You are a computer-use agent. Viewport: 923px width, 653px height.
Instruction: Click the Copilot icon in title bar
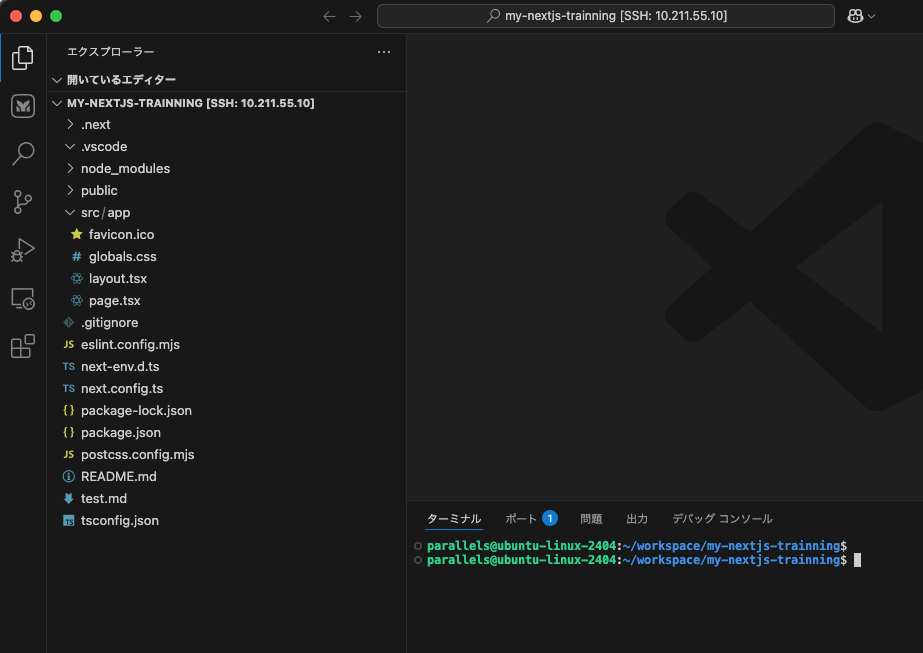(855, 16)
